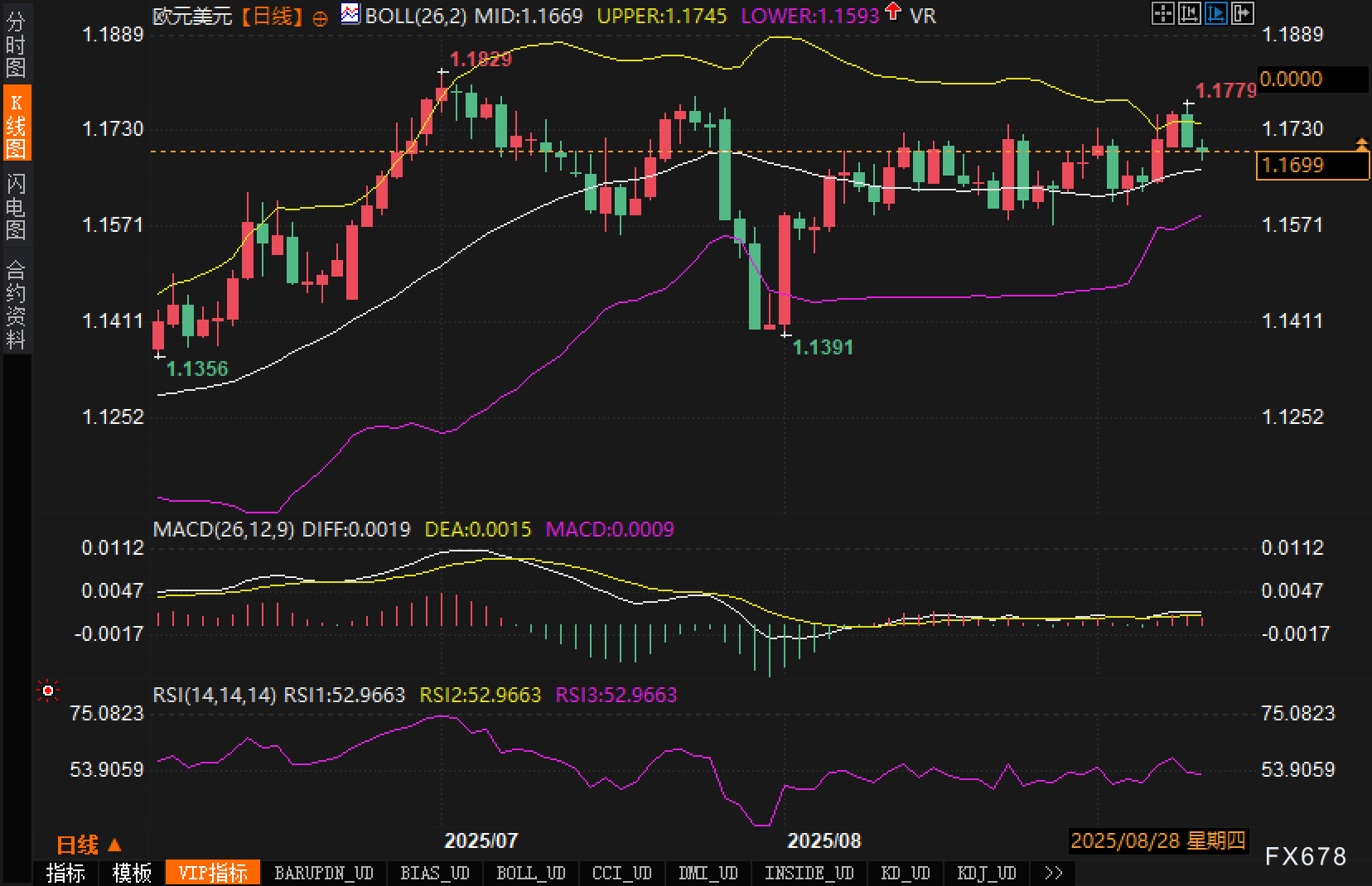The width and height of the screenshot is (1372, 886).
Task: Click the chart axis measure icon
Action: pyautogui.click(x=1190, y=13)
